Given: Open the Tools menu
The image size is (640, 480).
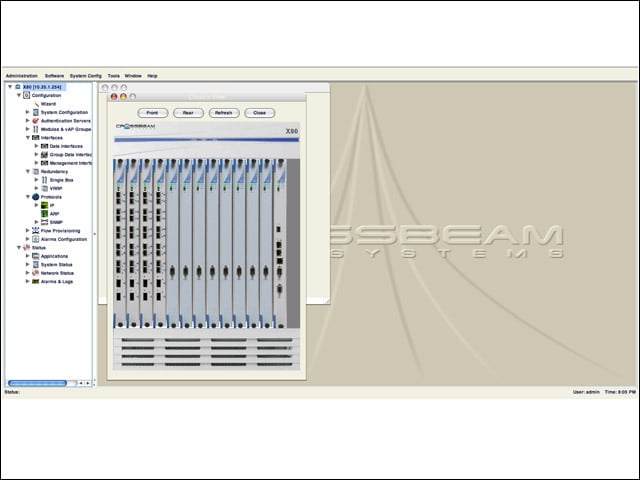Looking at the screenshot, I should (113, 76).
